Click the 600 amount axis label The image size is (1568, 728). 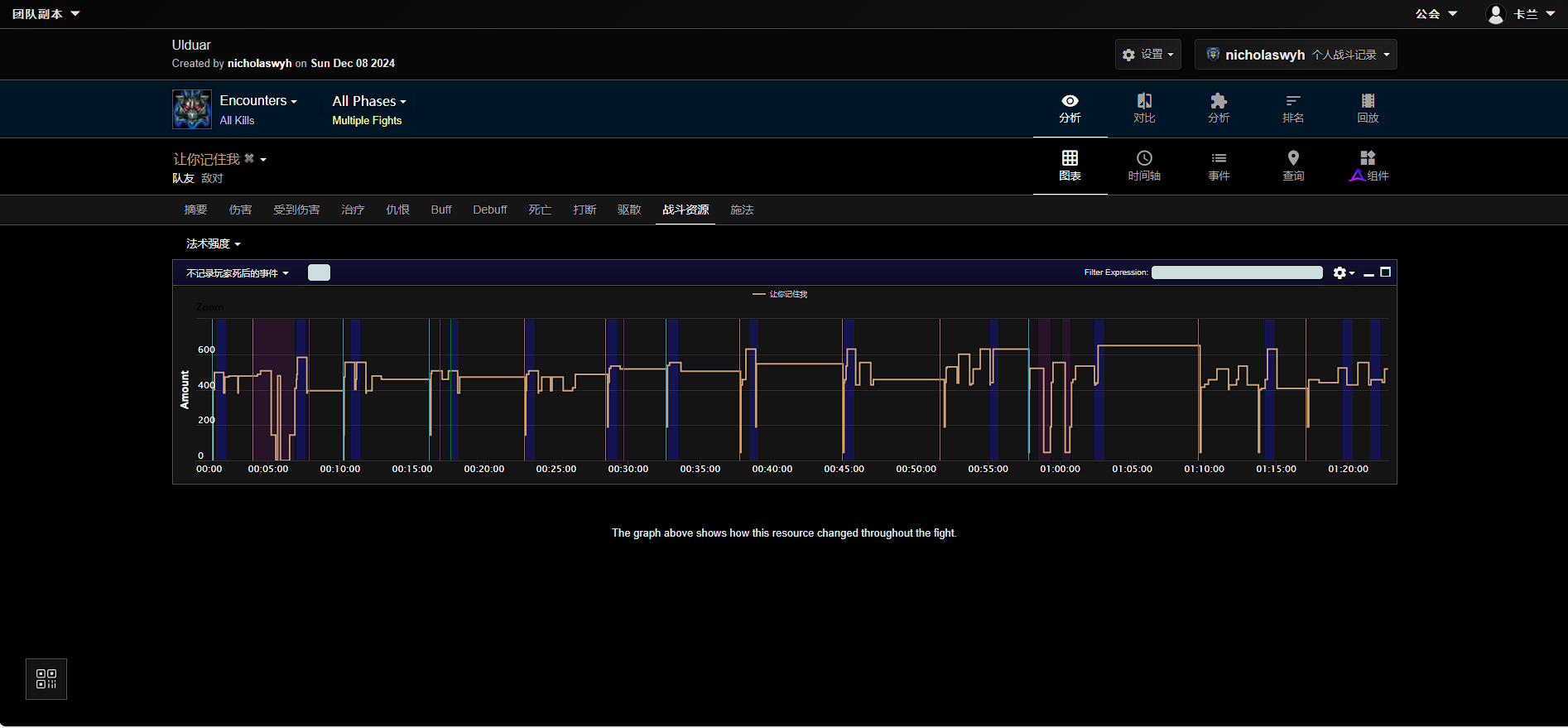(207, 350)
